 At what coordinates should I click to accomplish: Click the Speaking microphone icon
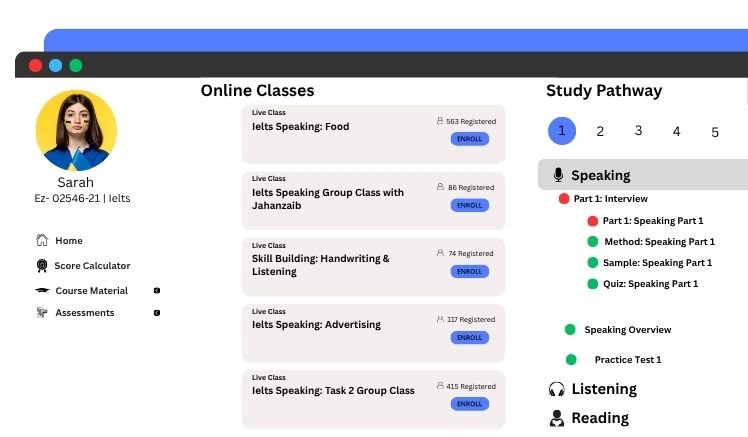pyautogui.click(x=558, y=175)
